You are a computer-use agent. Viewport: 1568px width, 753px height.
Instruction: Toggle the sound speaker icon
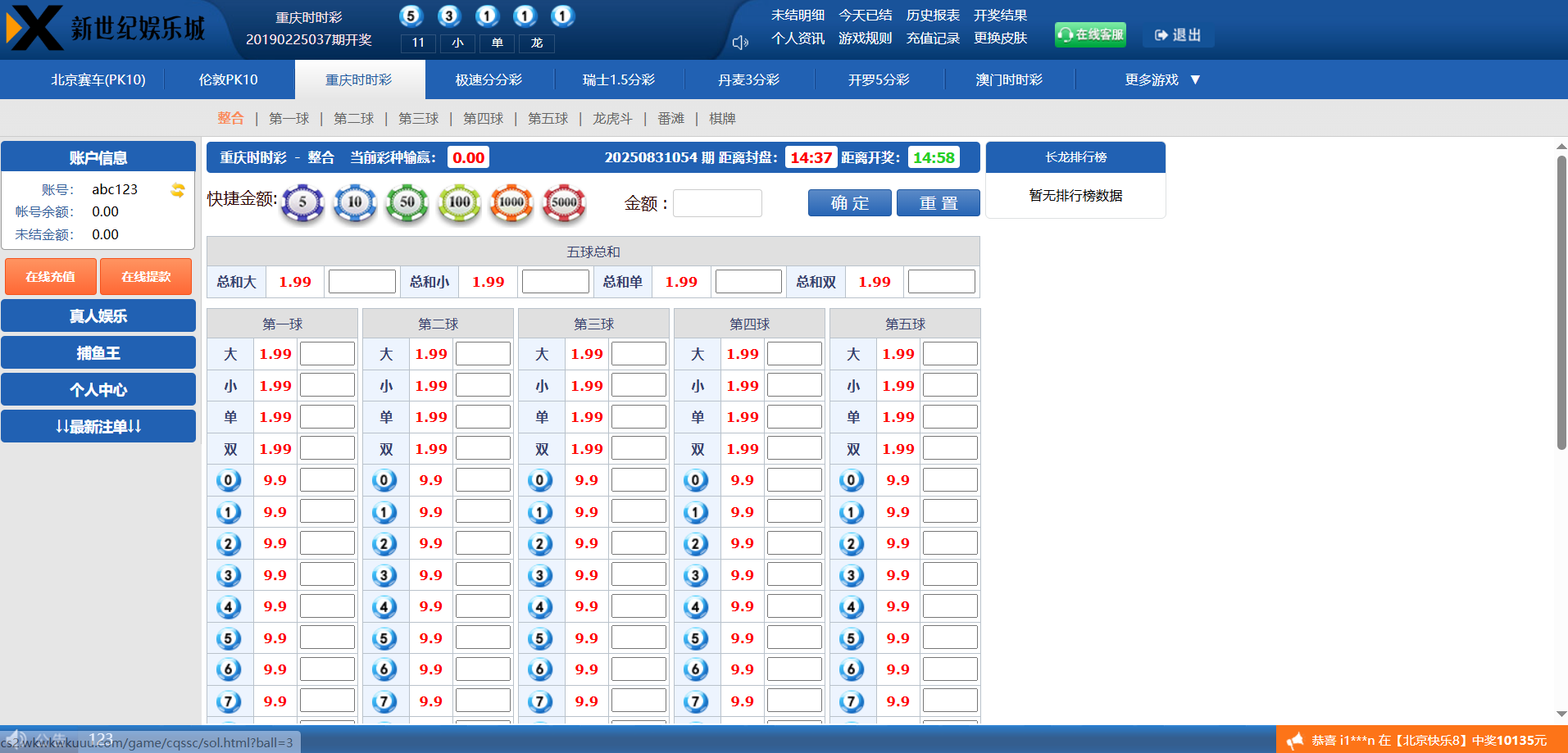point(739,43)
